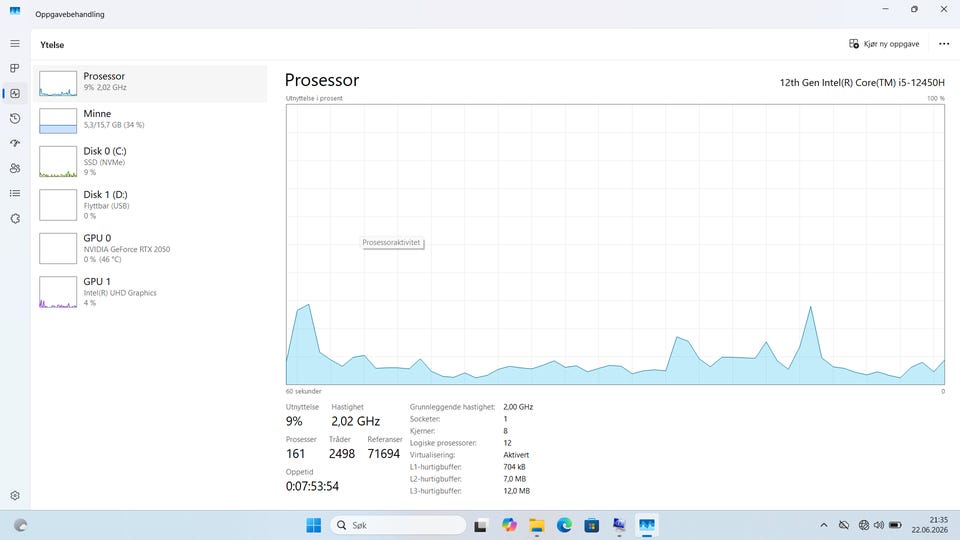Open Microsoft Store from the taskbar
The width and height of the screenshot is (960, 540).
(x=591, y=525)
